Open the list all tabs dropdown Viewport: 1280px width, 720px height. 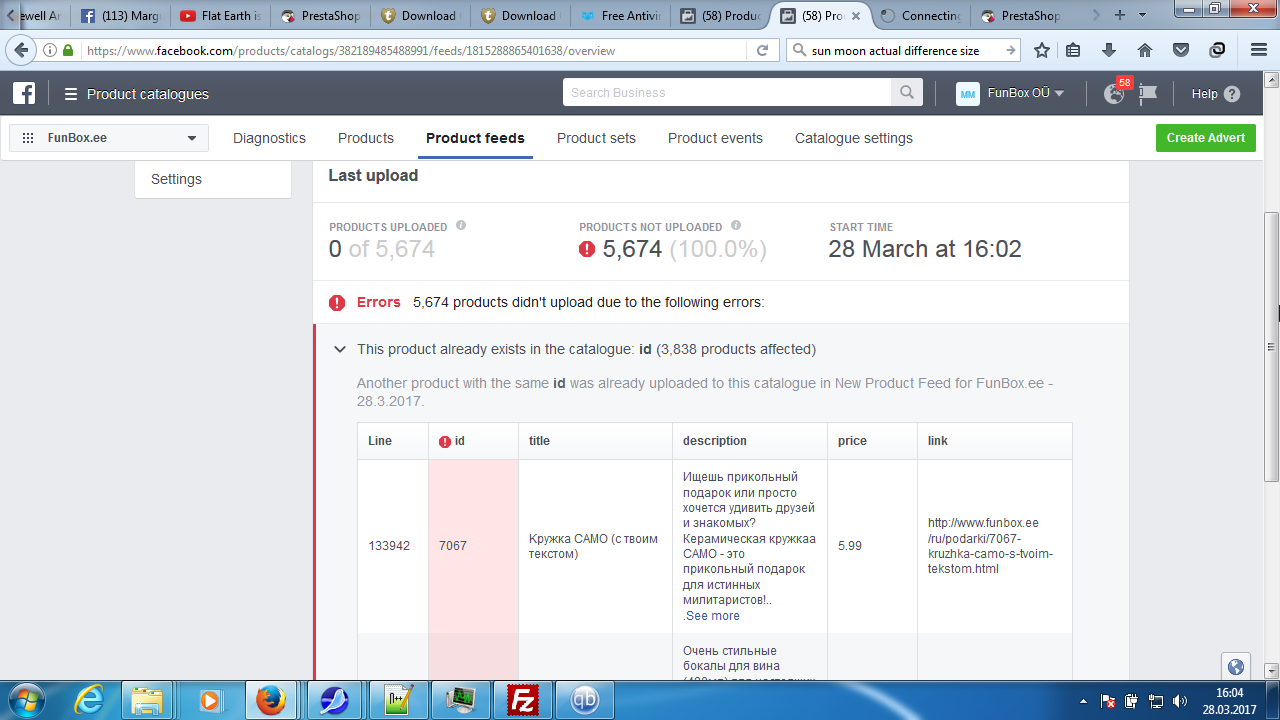1142,15
